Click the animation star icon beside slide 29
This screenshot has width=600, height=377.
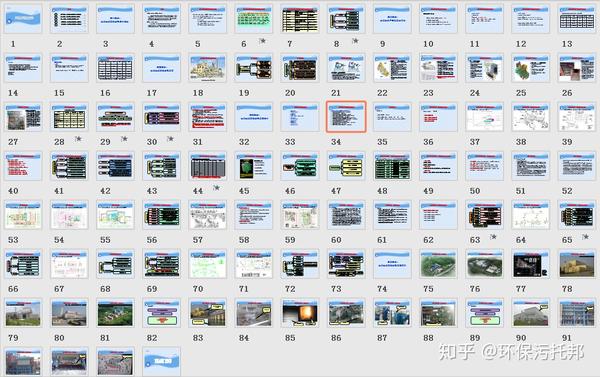tap(124, 138)
